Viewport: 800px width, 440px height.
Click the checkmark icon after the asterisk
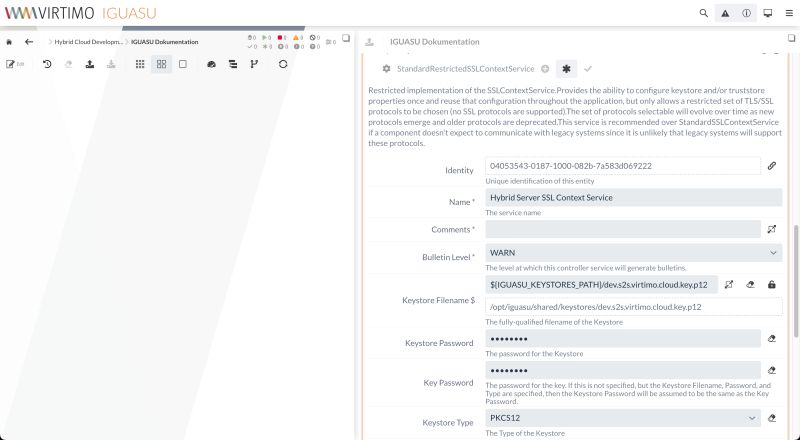588,68
